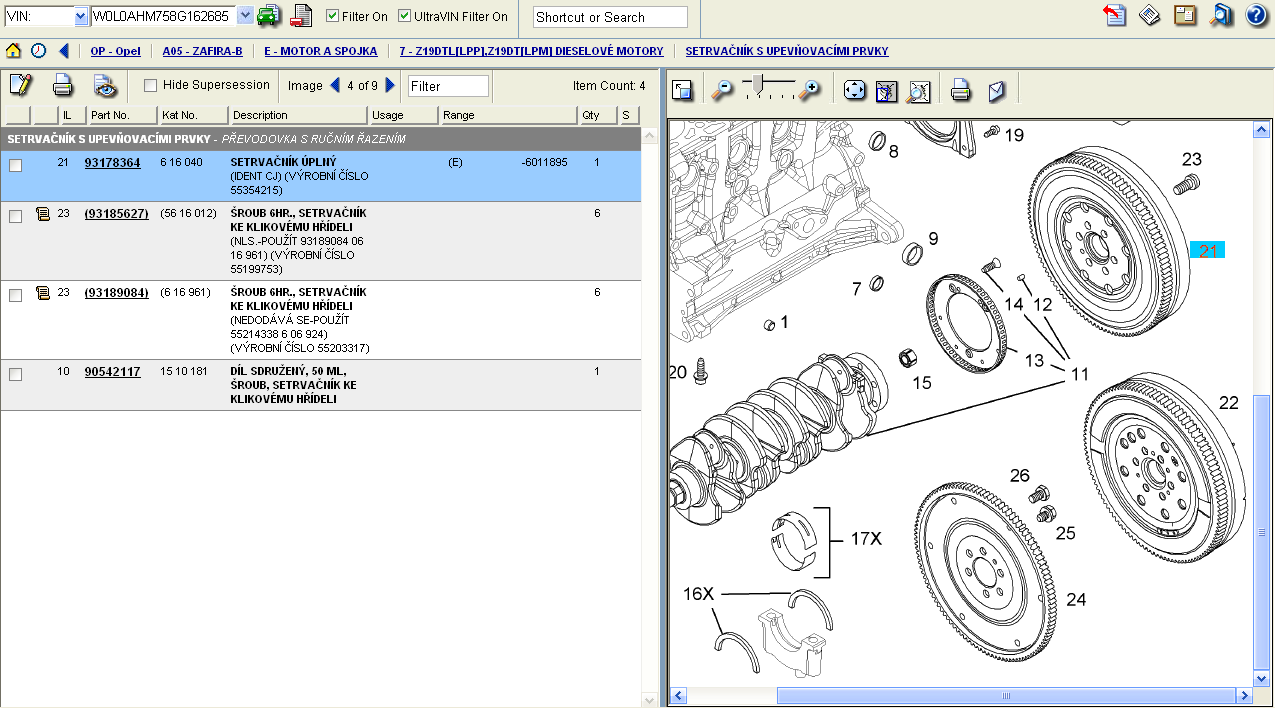The width and height of the screenshot is (1275, 709).
Task: Click the vehicle lookup car icon
Action: (x=268, y=16)
